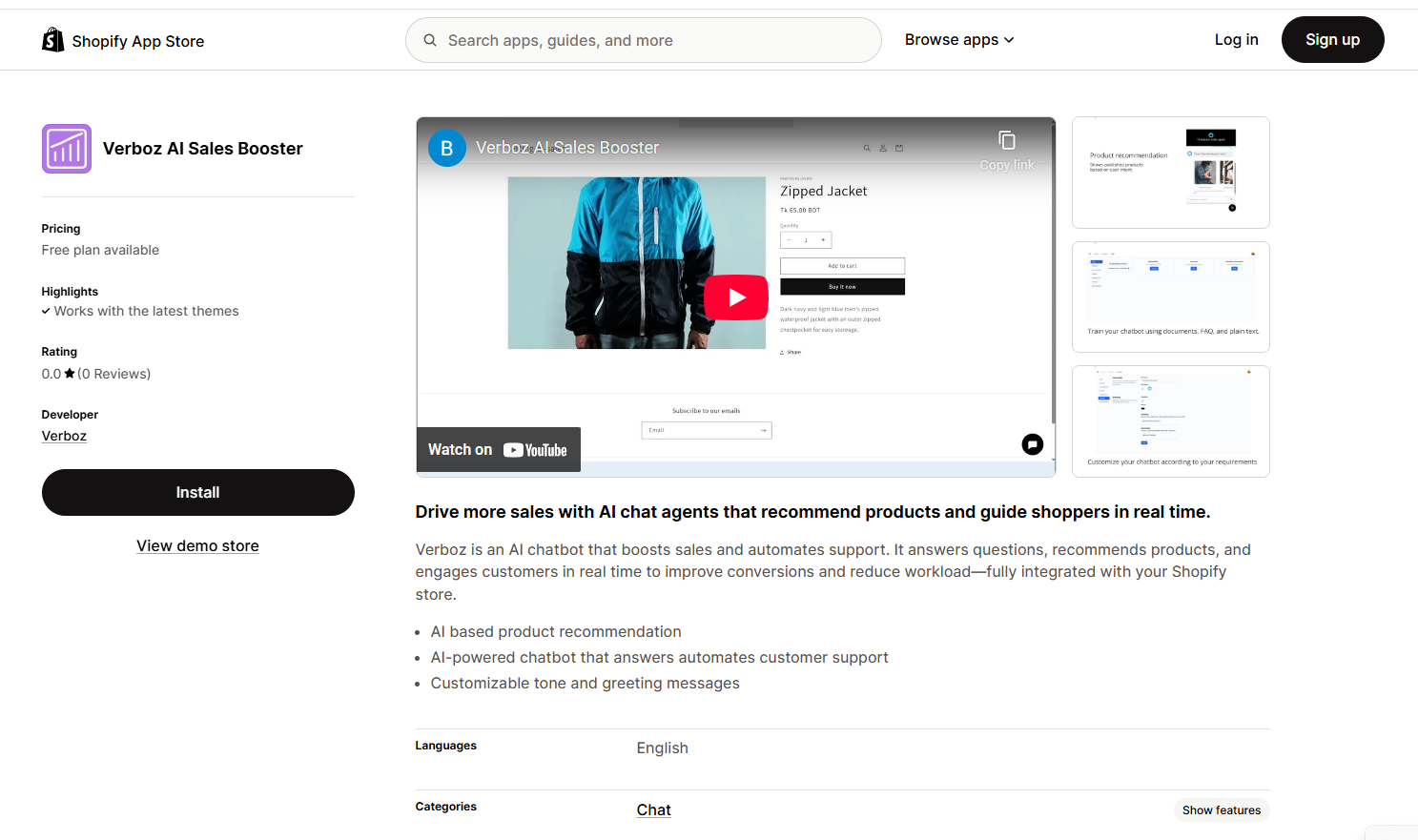
Task: Click Log in
Action: point(1236,40)
